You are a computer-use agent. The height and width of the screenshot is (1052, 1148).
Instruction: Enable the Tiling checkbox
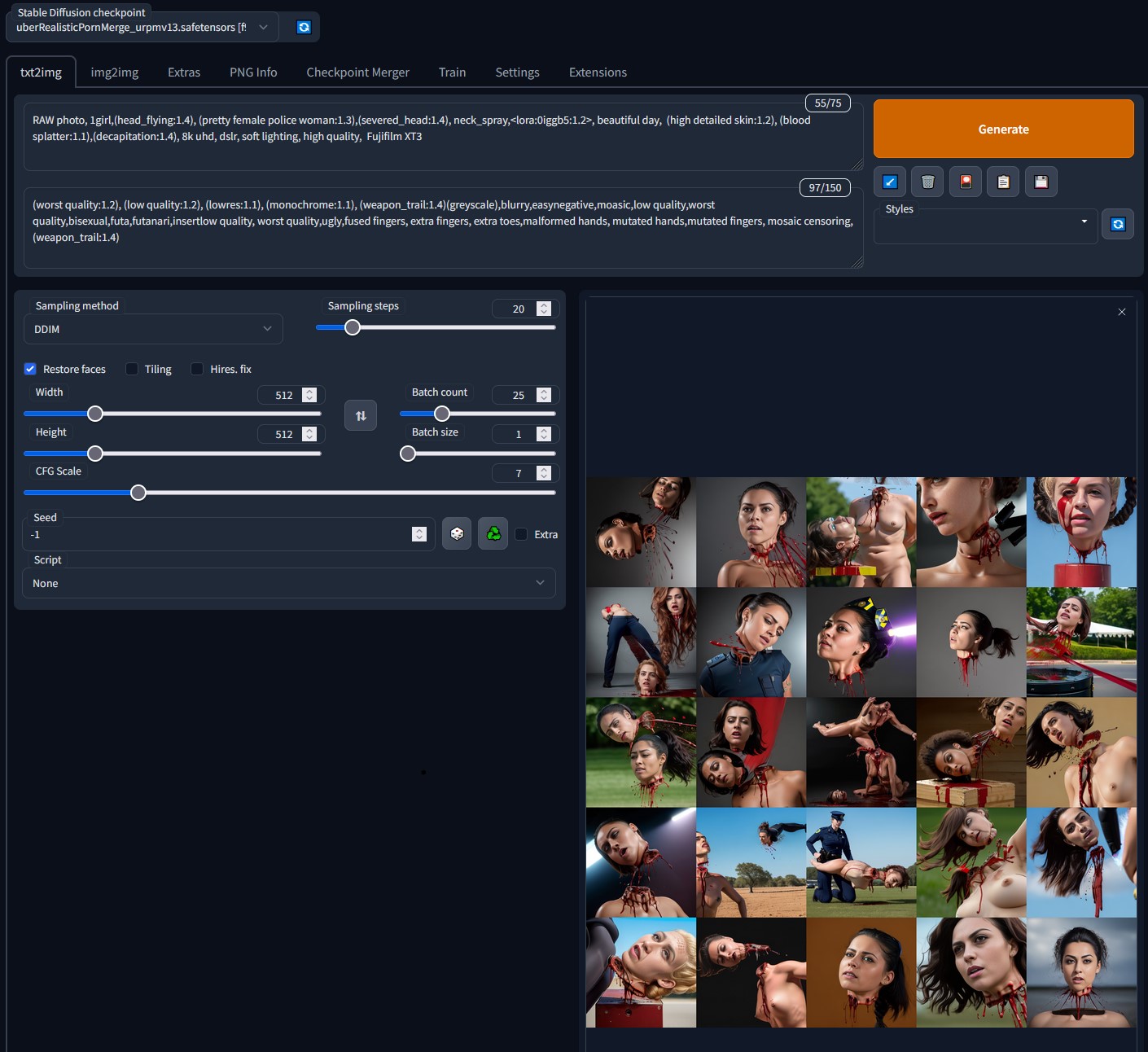tap(132, 369)
